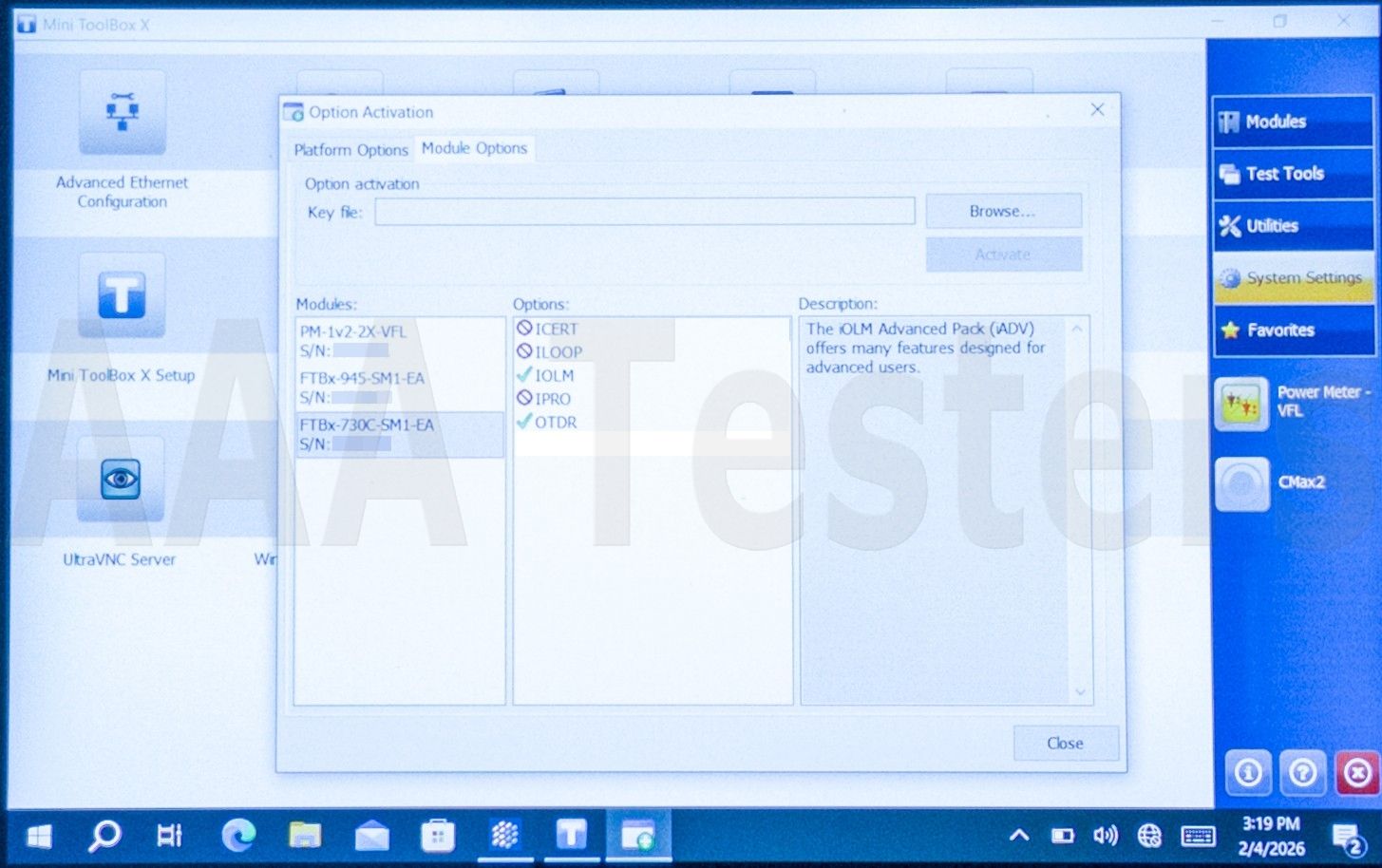This screenshot has height=868, width=1382.
Task: Close the Option Activation dialog via Close button
Action: tap(1065, 744)
